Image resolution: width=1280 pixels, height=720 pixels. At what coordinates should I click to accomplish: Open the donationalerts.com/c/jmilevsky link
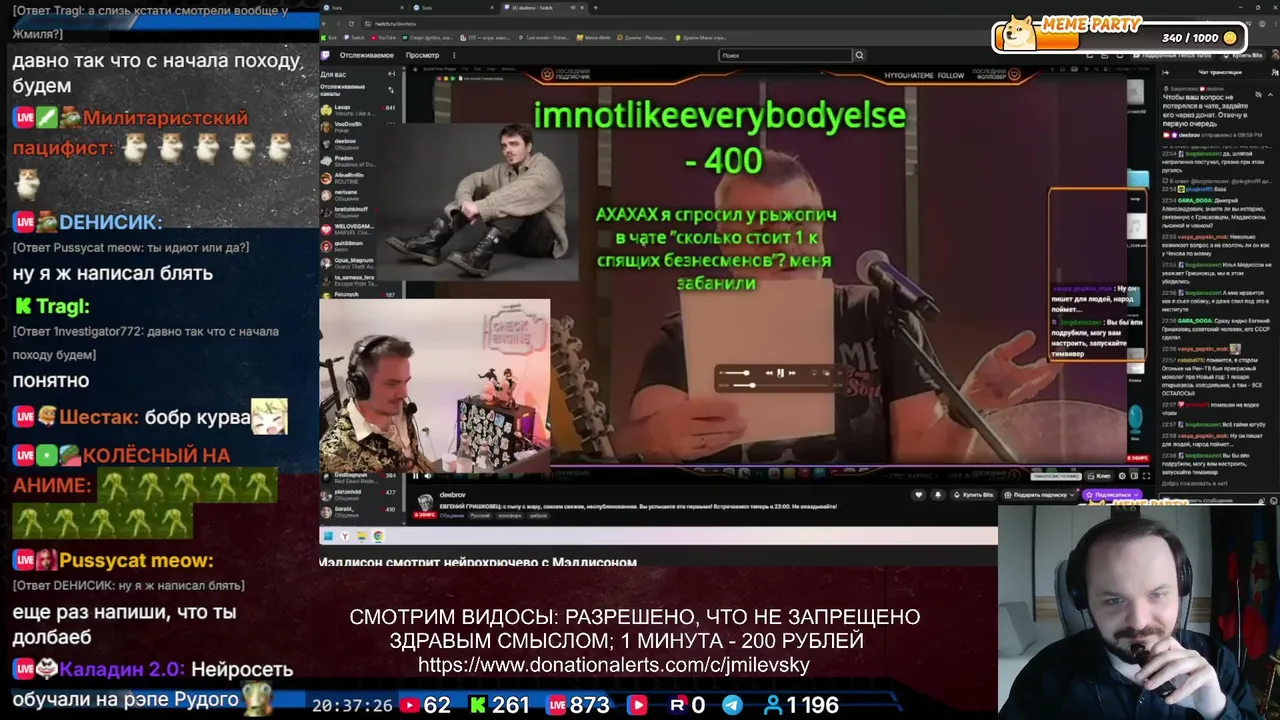coord(614,665)
